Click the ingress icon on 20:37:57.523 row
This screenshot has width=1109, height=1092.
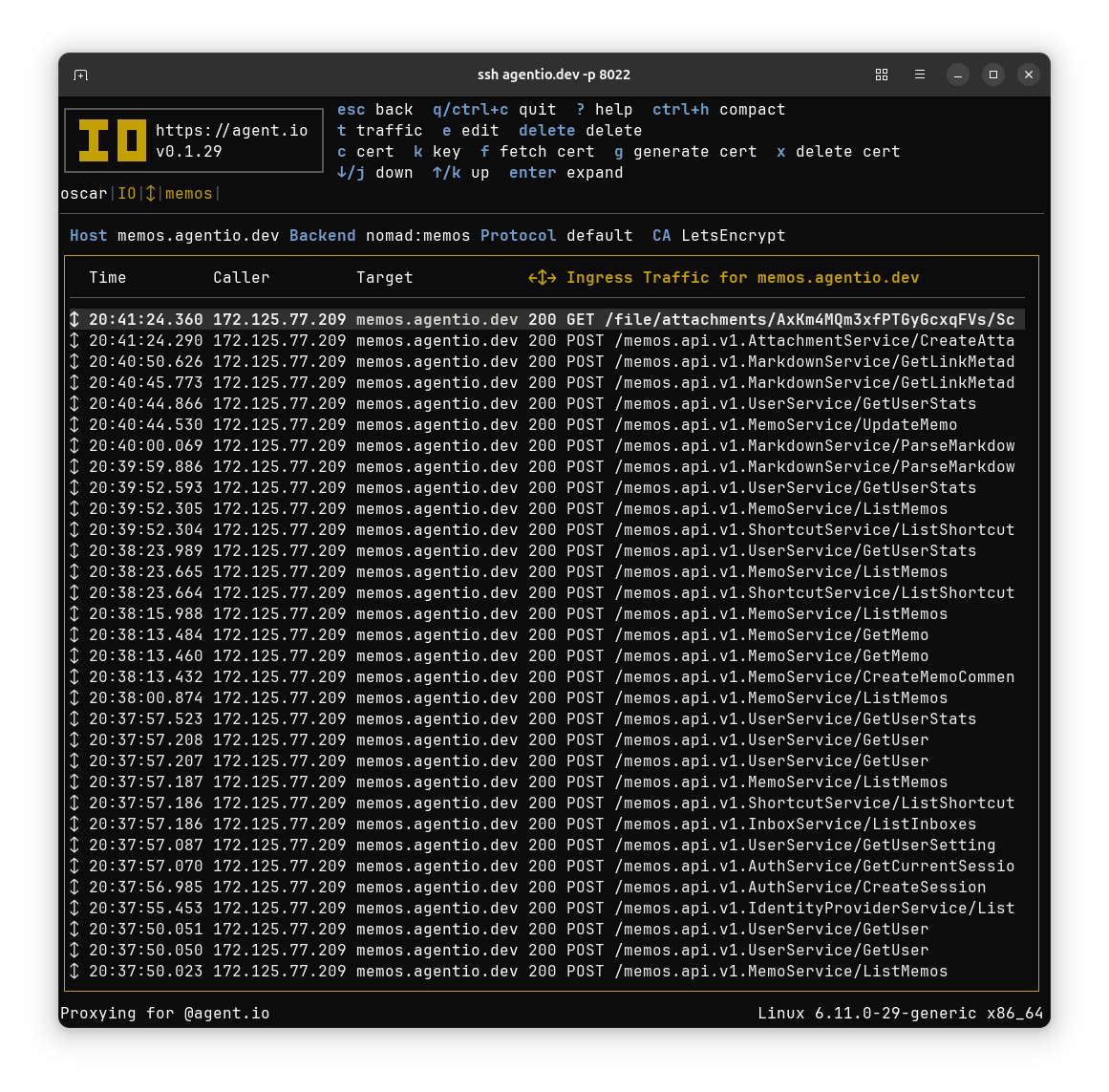coord(75,719)
